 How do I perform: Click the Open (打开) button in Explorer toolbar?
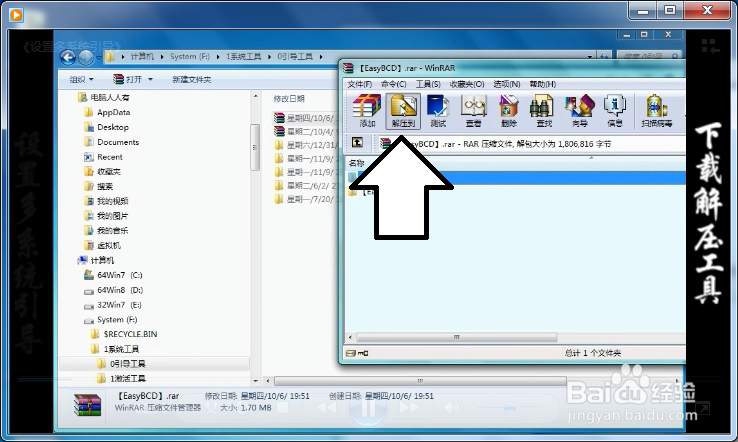tap(128, 80)
